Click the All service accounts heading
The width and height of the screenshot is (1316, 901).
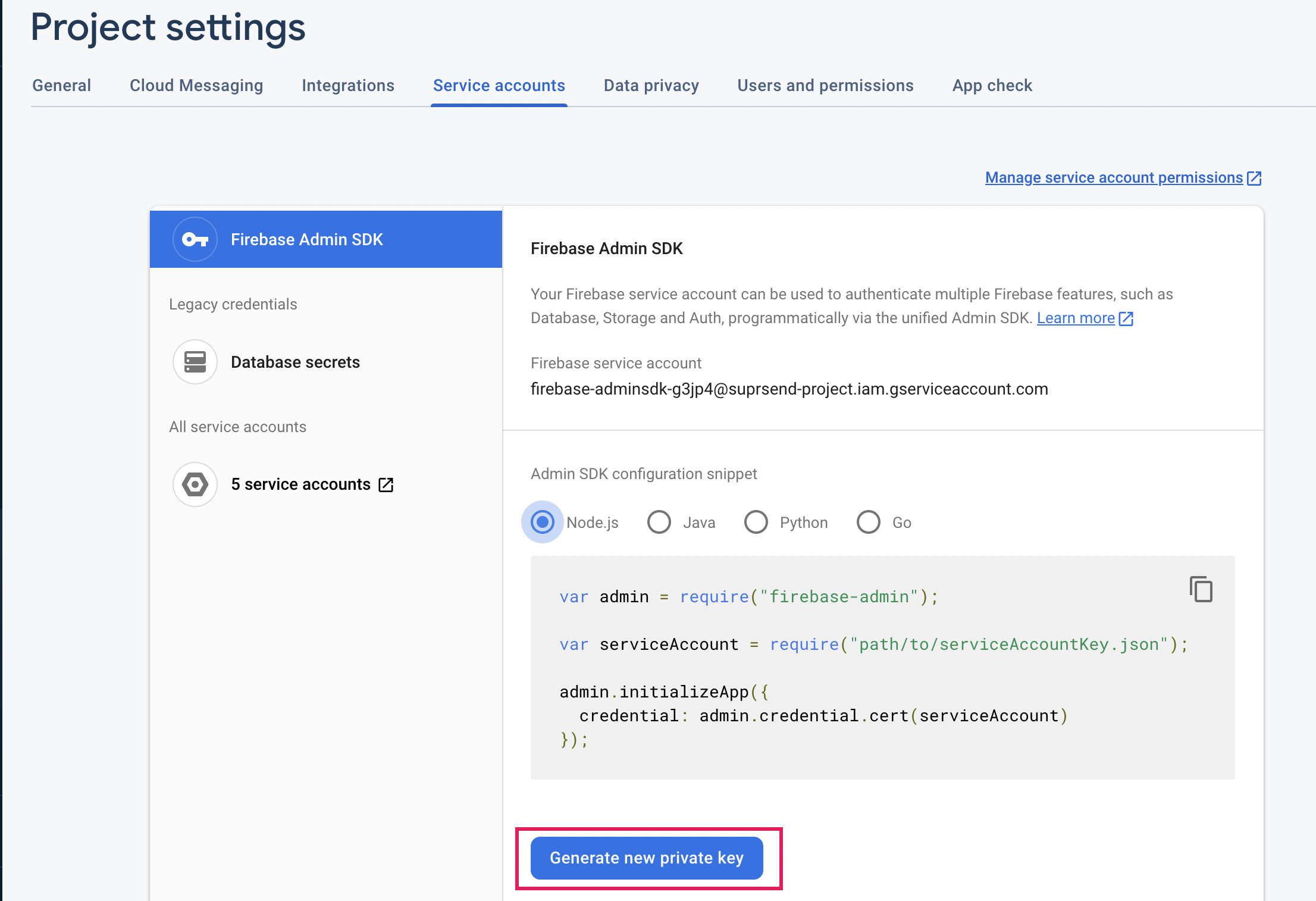point(238,427)
